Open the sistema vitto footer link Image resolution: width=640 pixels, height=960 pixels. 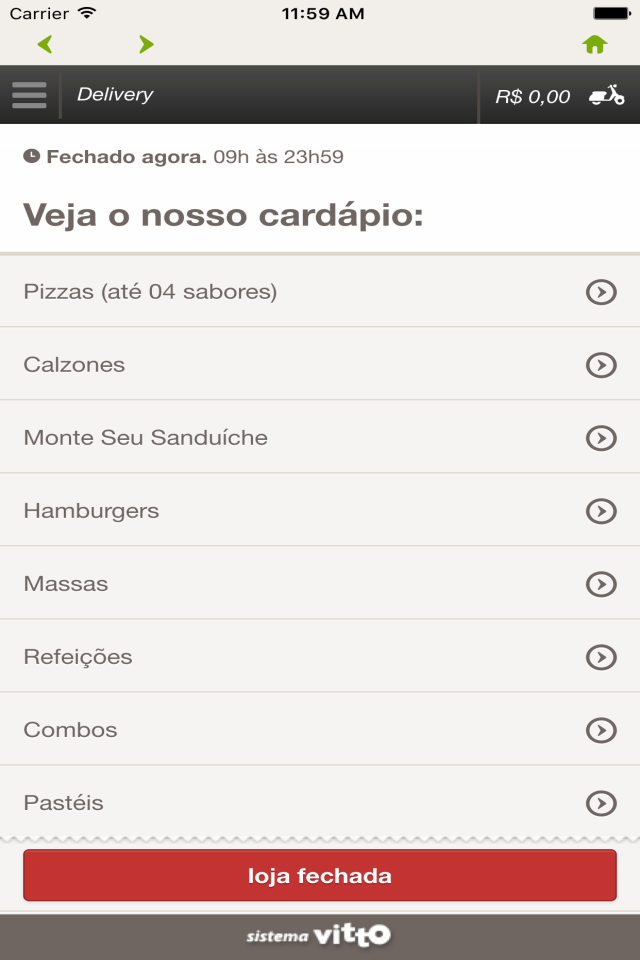pos(318,935)
